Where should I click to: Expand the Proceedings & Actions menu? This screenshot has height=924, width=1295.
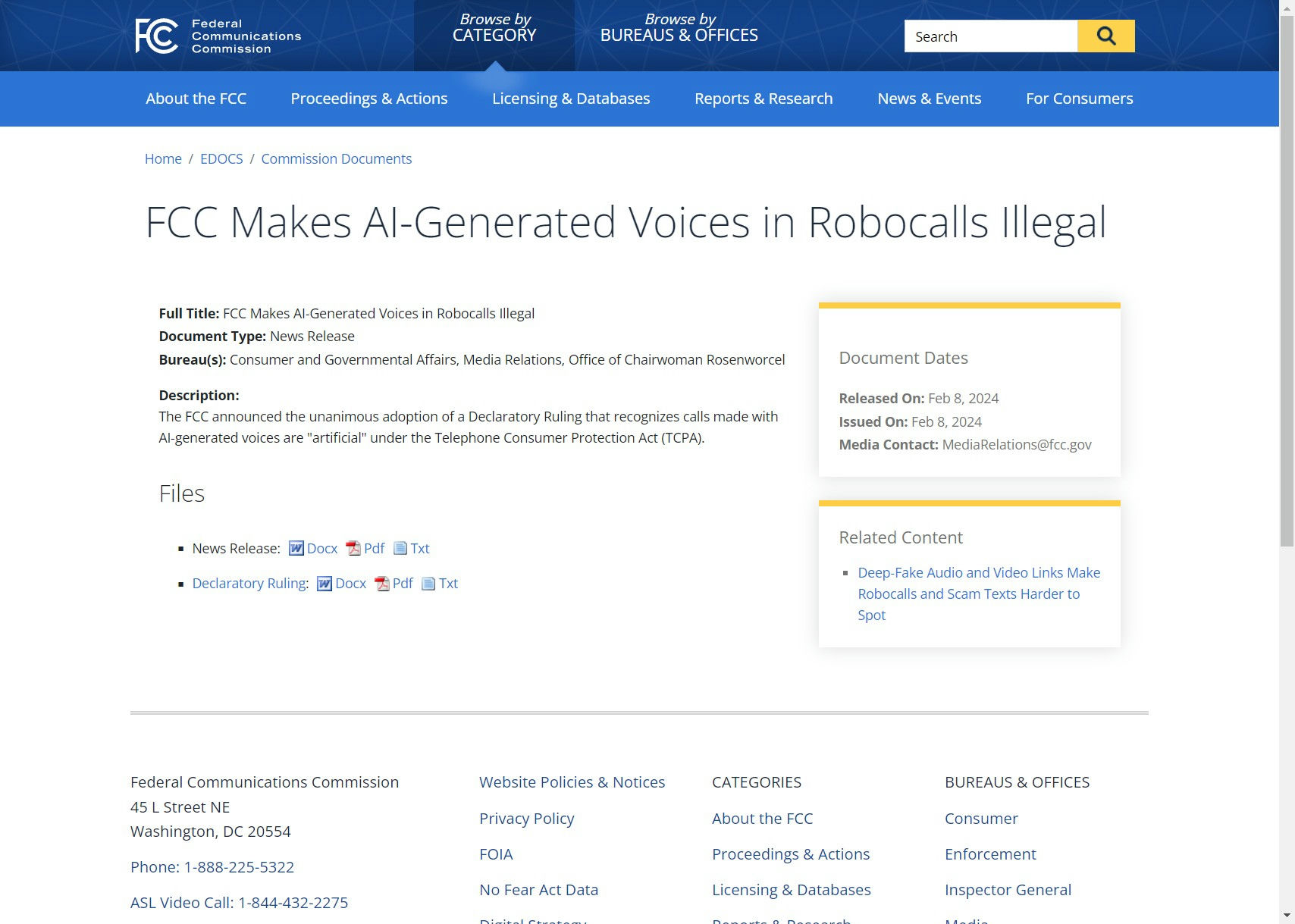click(x=369, y=99)
